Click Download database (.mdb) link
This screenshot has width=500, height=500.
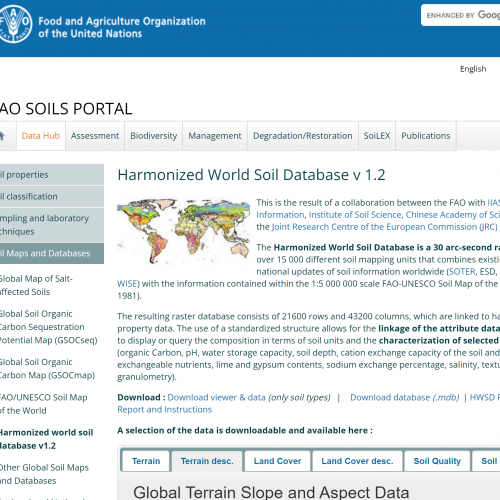[x=405, y=397]
